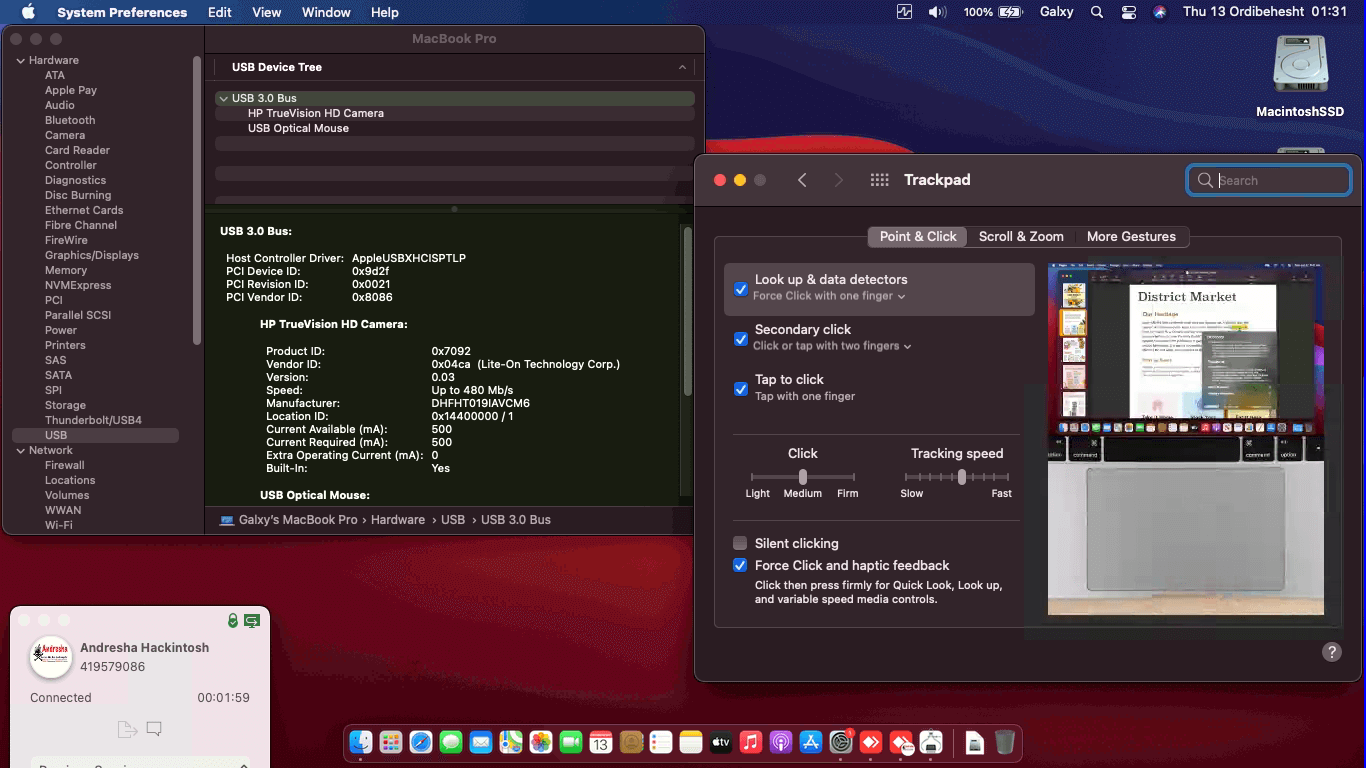The image size is (1366, 768).
Task: Open Finder from the Dock
Action: pyautogui.click(x=361, y=742)
